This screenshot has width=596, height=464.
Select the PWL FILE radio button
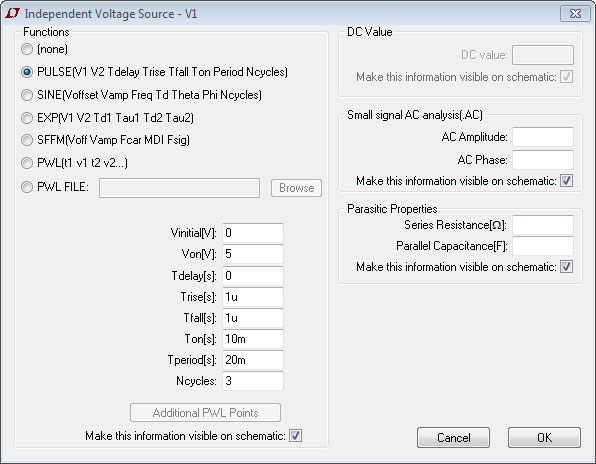27,187
